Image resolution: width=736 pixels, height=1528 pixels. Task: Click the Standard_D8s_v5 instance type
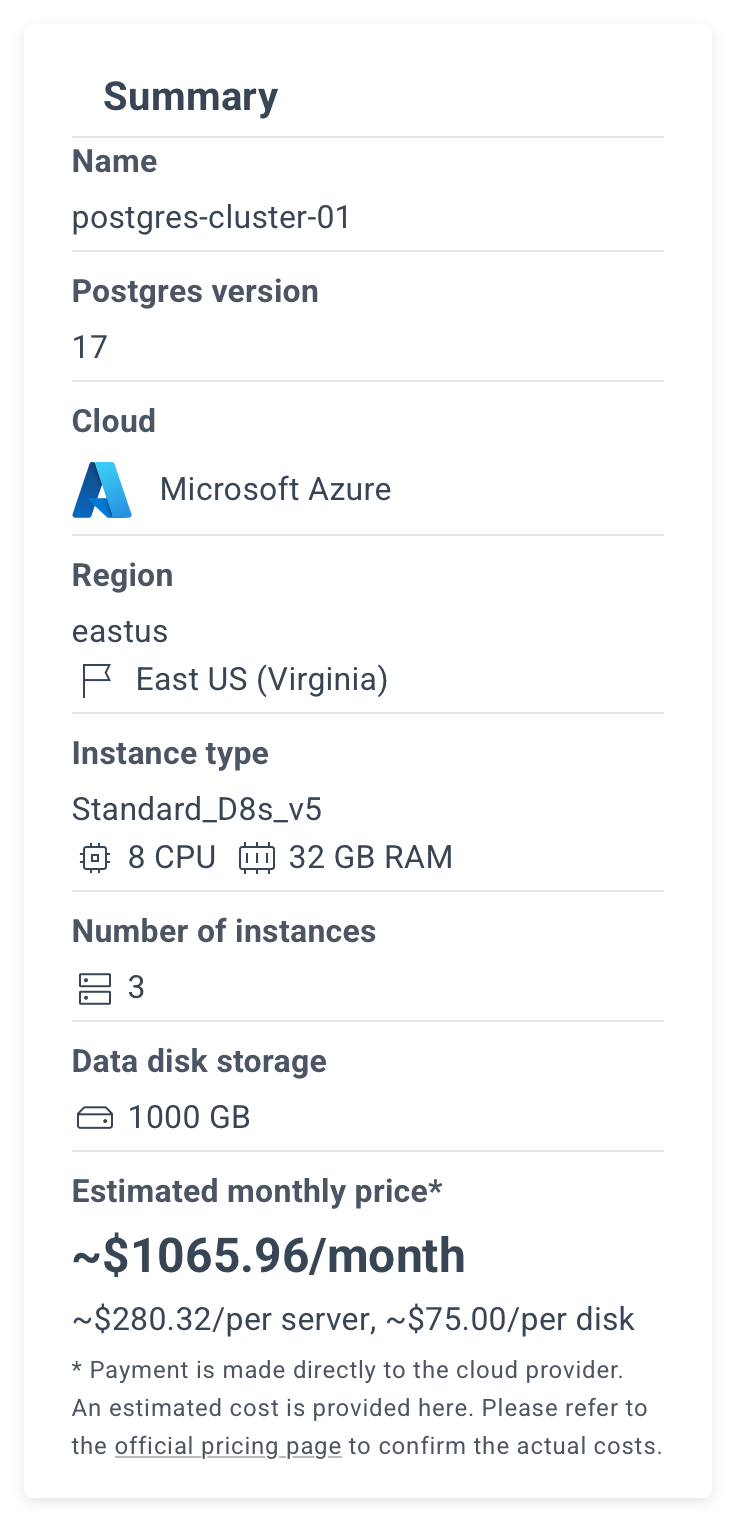(197, 810)
